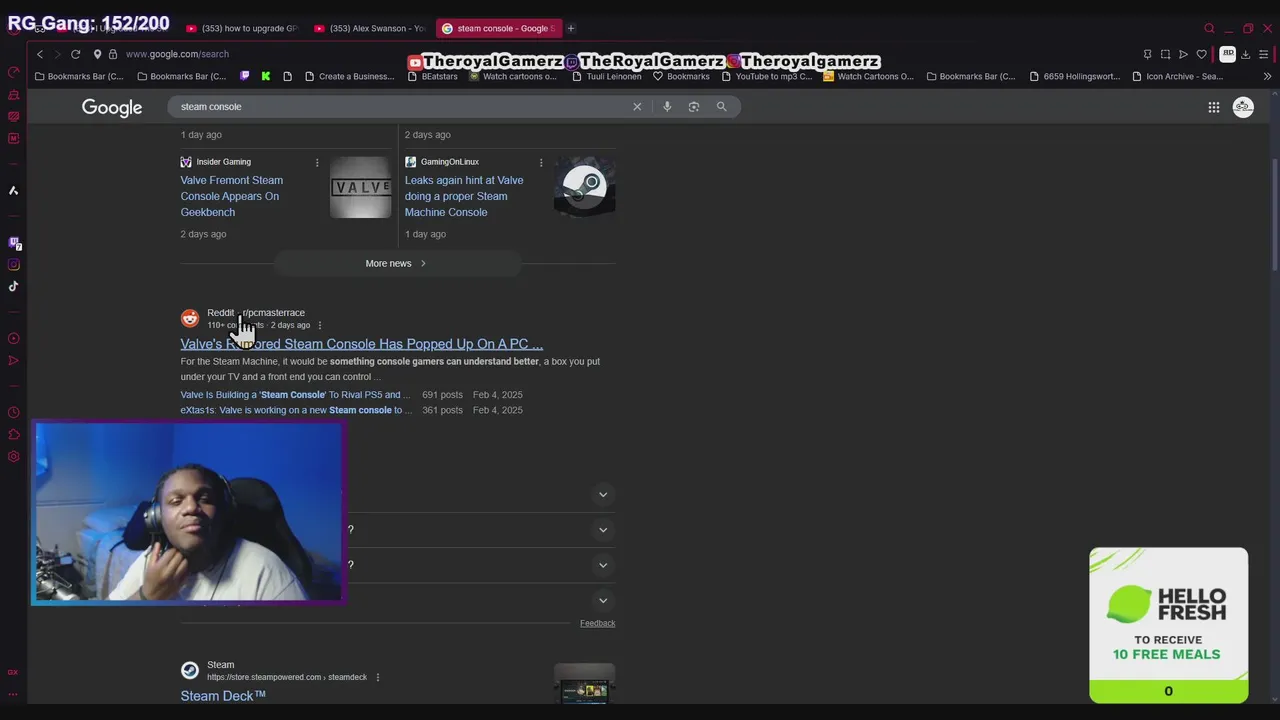Open sidebar history clock icon

tap(13, 413)
